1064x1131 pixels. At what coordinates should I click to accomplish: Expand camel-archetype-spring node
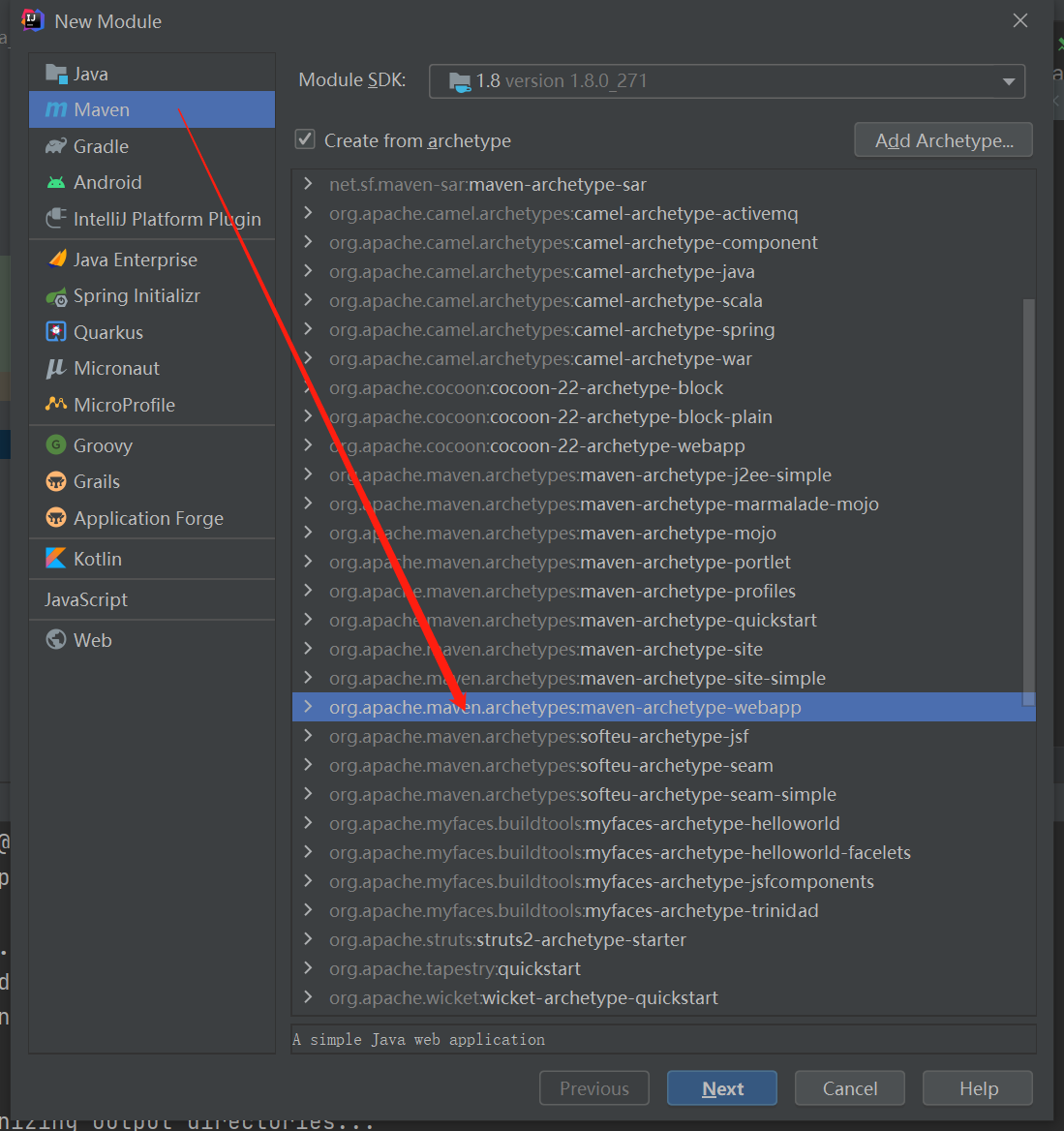tap(308, 329)
